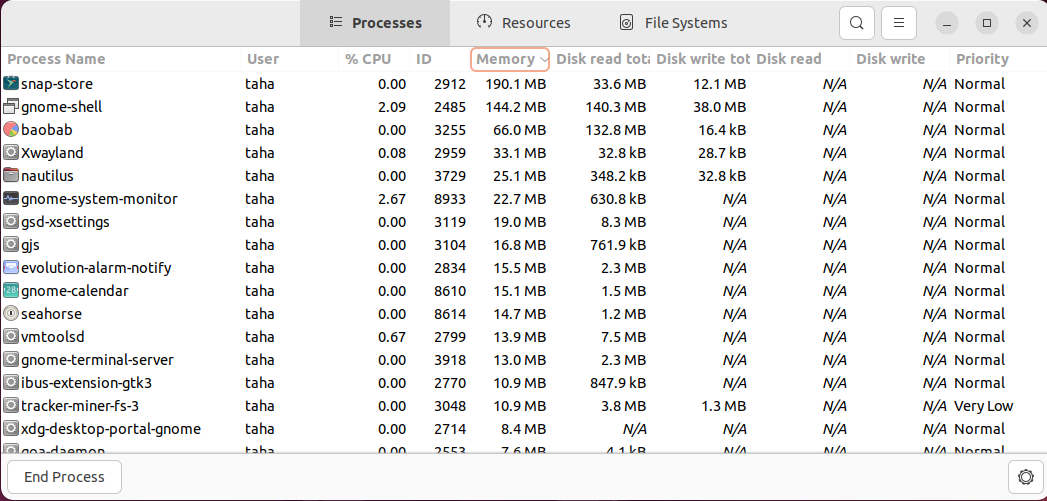Select the gjs process name
This screenshot has height=501, width=1047.
(31, 245)
